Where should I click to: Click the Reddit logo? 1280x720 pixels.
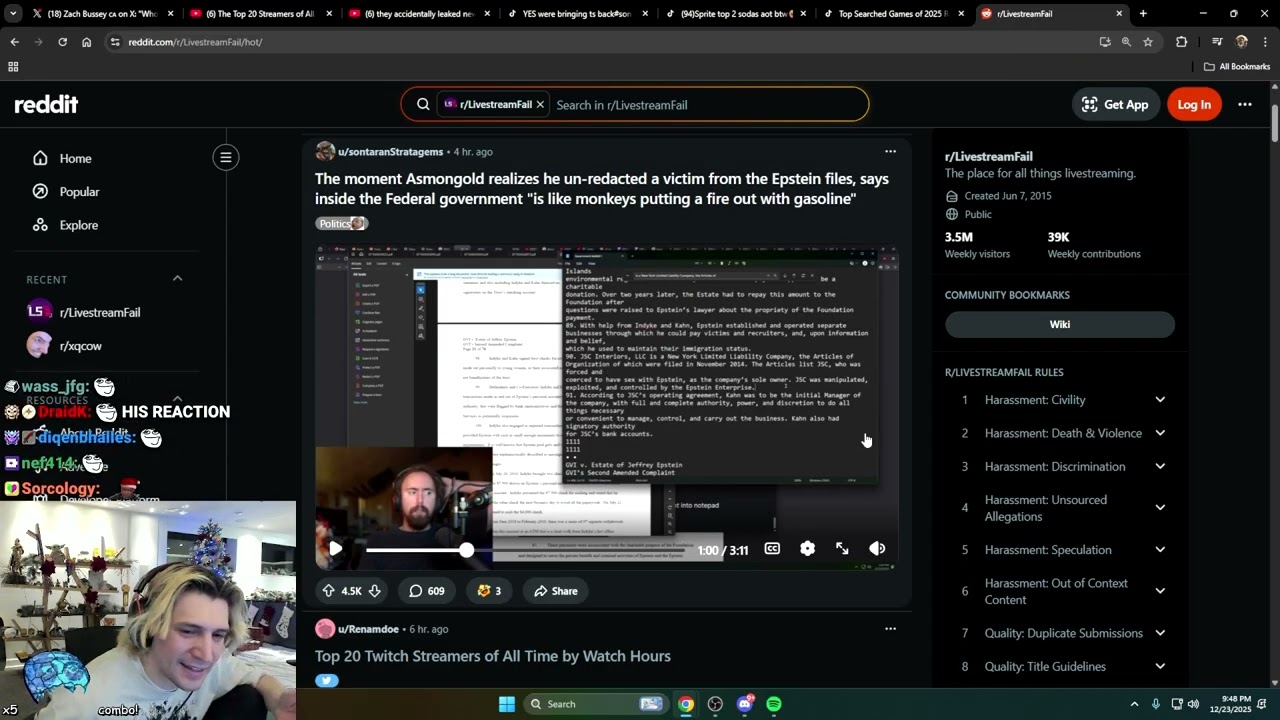pyautogui.click(x=46, y=104)
